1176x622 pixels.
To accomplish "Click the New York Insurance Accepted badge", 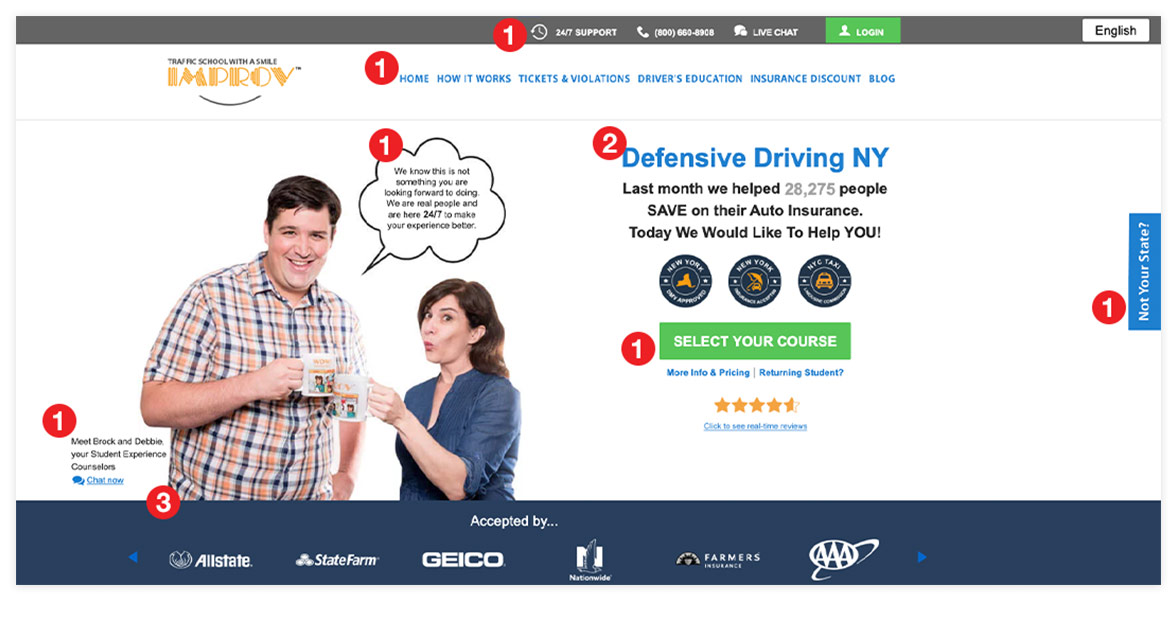I will pos(754,281).
